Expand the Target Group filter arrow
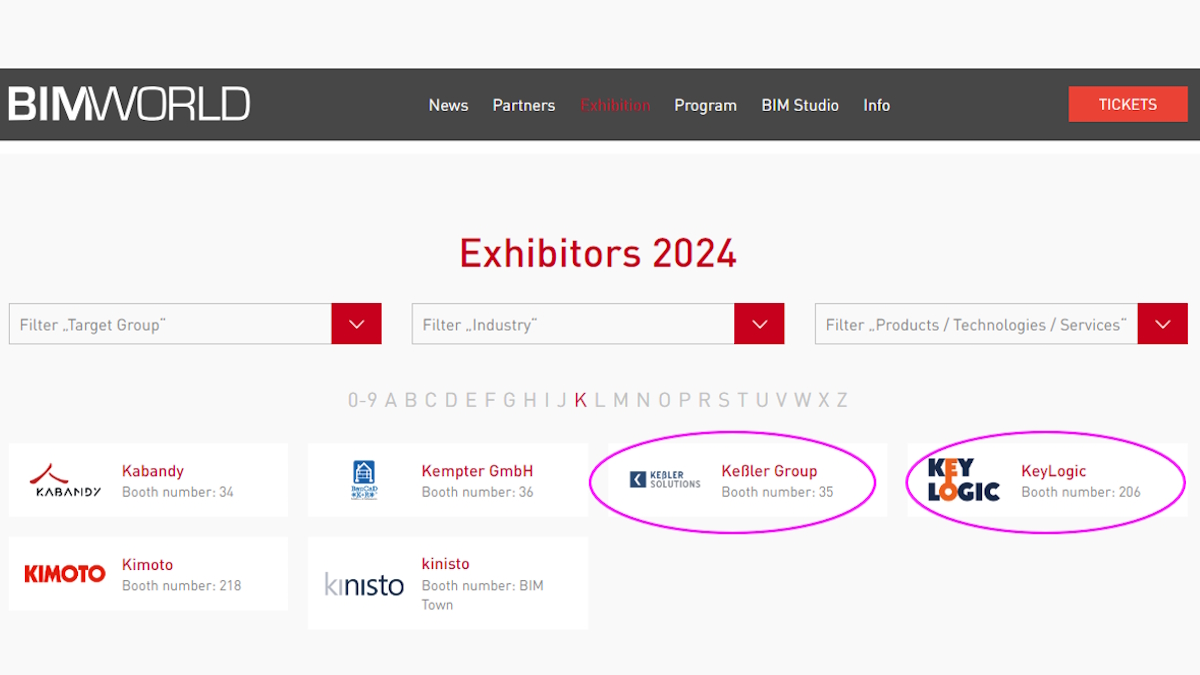Screen dimensions: 1200x675 click(356, 324)
